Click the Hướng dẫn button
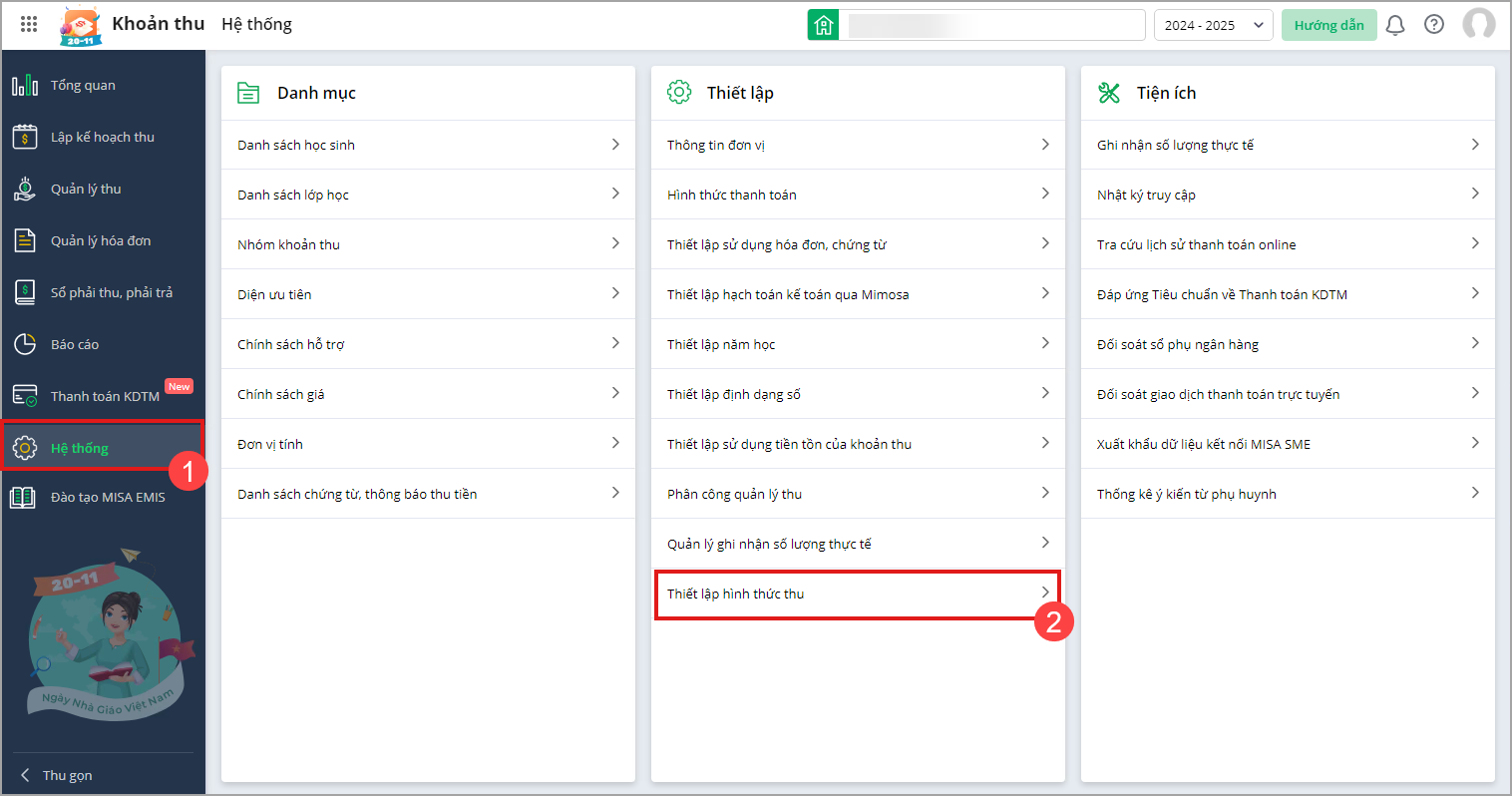Viewport: 1512px width, 796px height. click(1328, 25)
